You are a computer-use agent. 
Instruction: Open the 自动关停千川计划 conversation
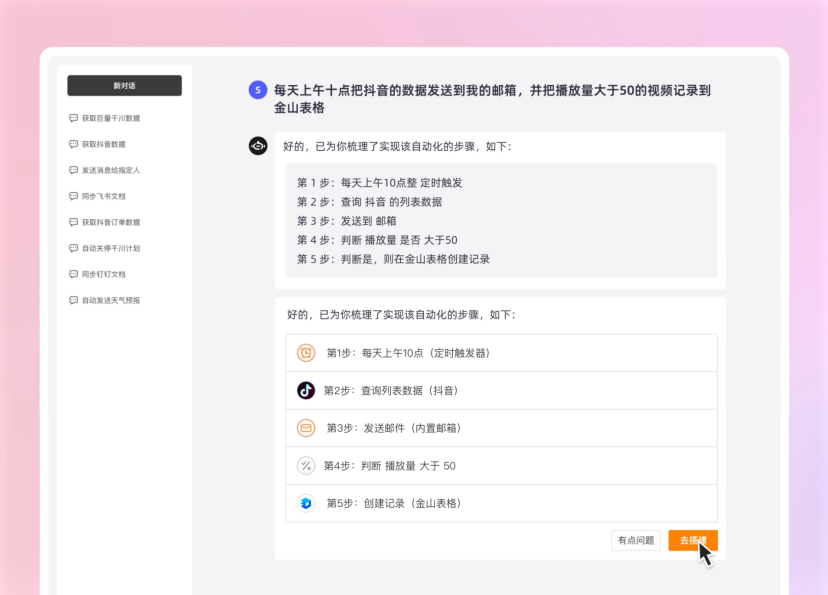click(x=110, y=248)
